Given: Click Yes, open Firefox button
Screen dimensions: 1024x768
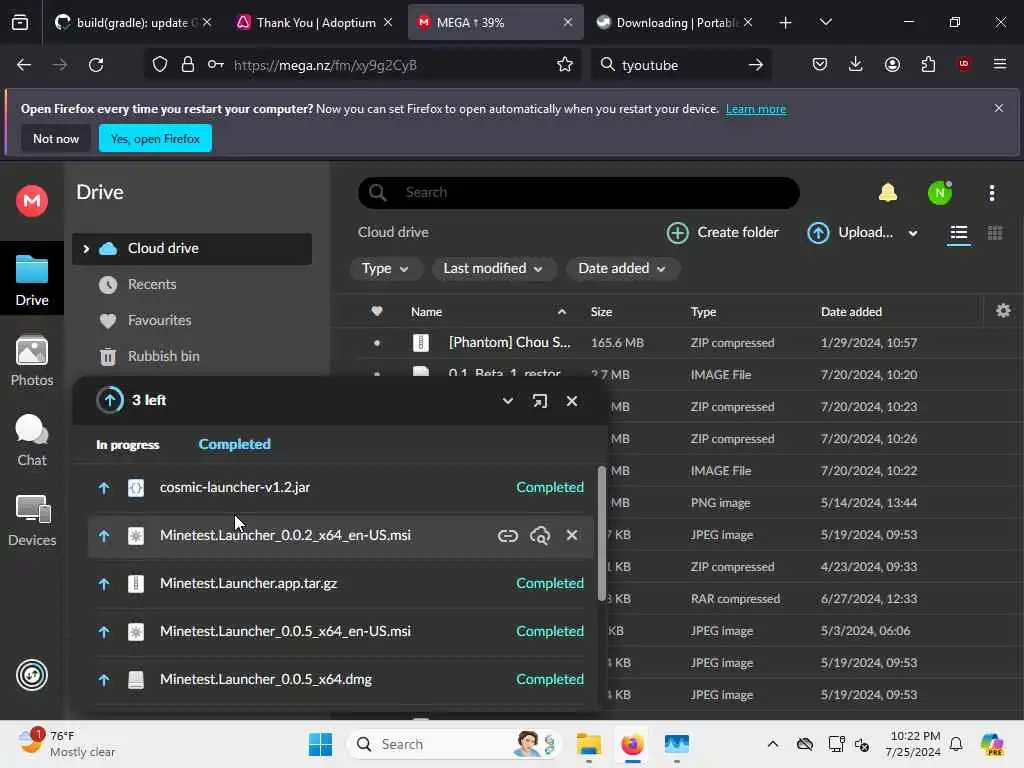Looking at the screenshot, I should (155, 138).
